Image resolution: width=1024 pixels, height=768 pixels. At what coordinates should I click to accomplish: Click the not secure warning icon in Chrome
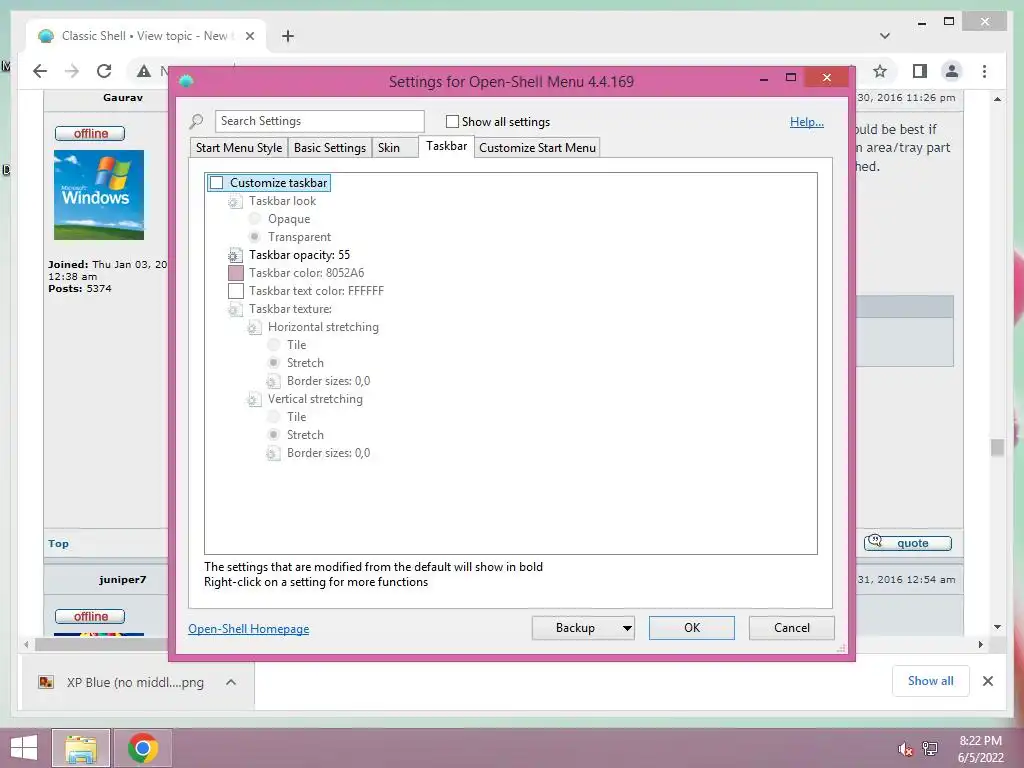coord(144,71)
